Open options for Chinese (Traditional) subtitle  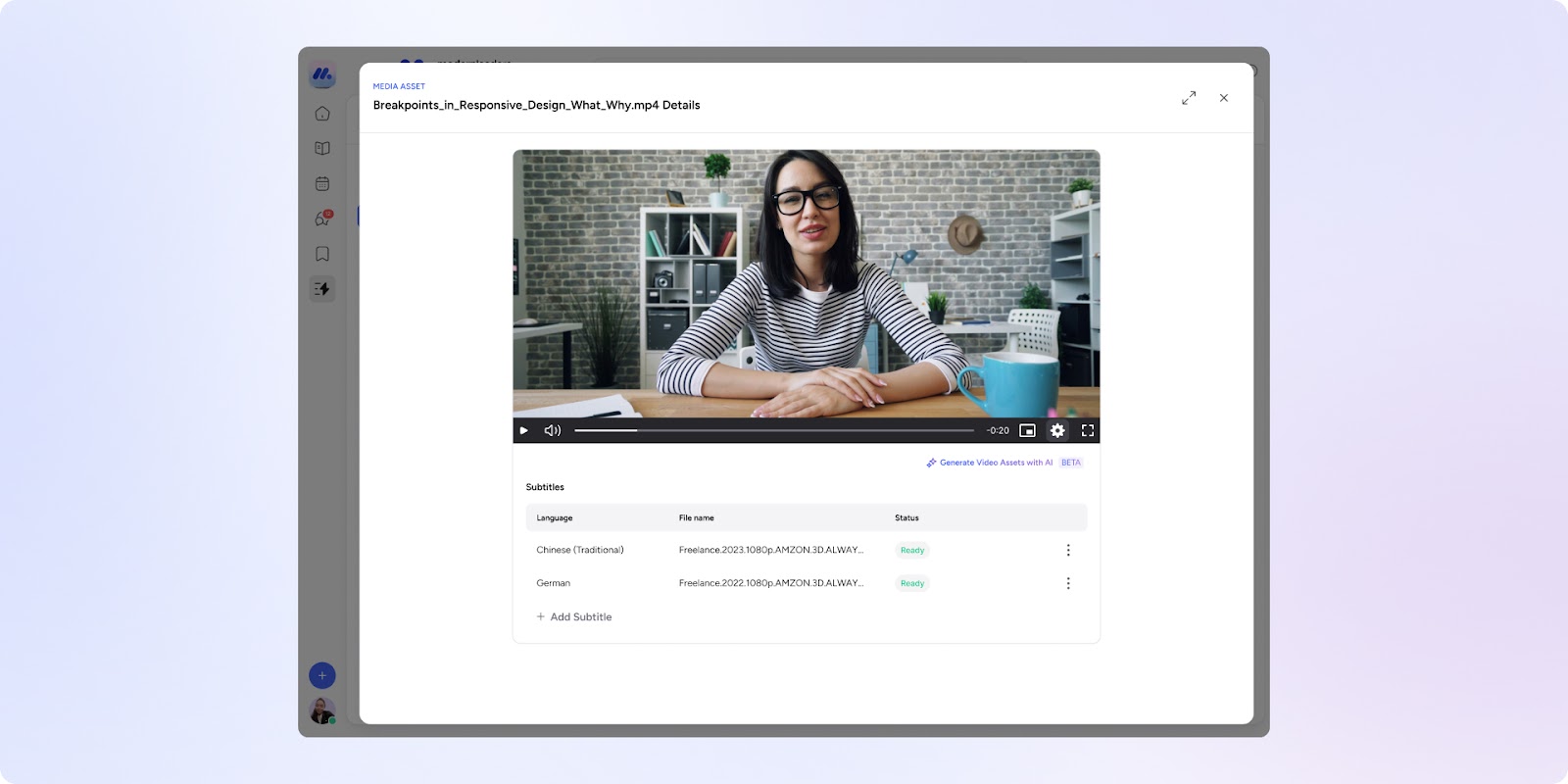(1068, 550)
